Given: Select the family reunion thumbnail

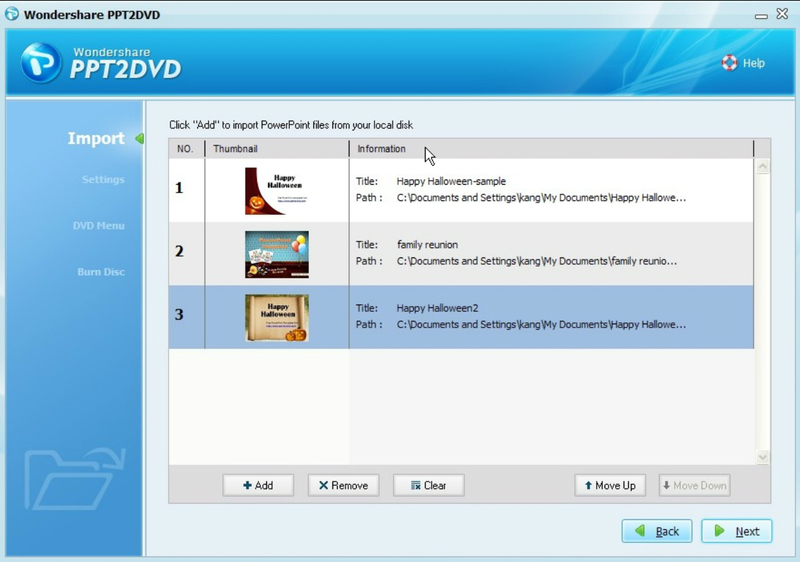Looking at the screenshot, I should pyautogui.click(x=277, y=254).
